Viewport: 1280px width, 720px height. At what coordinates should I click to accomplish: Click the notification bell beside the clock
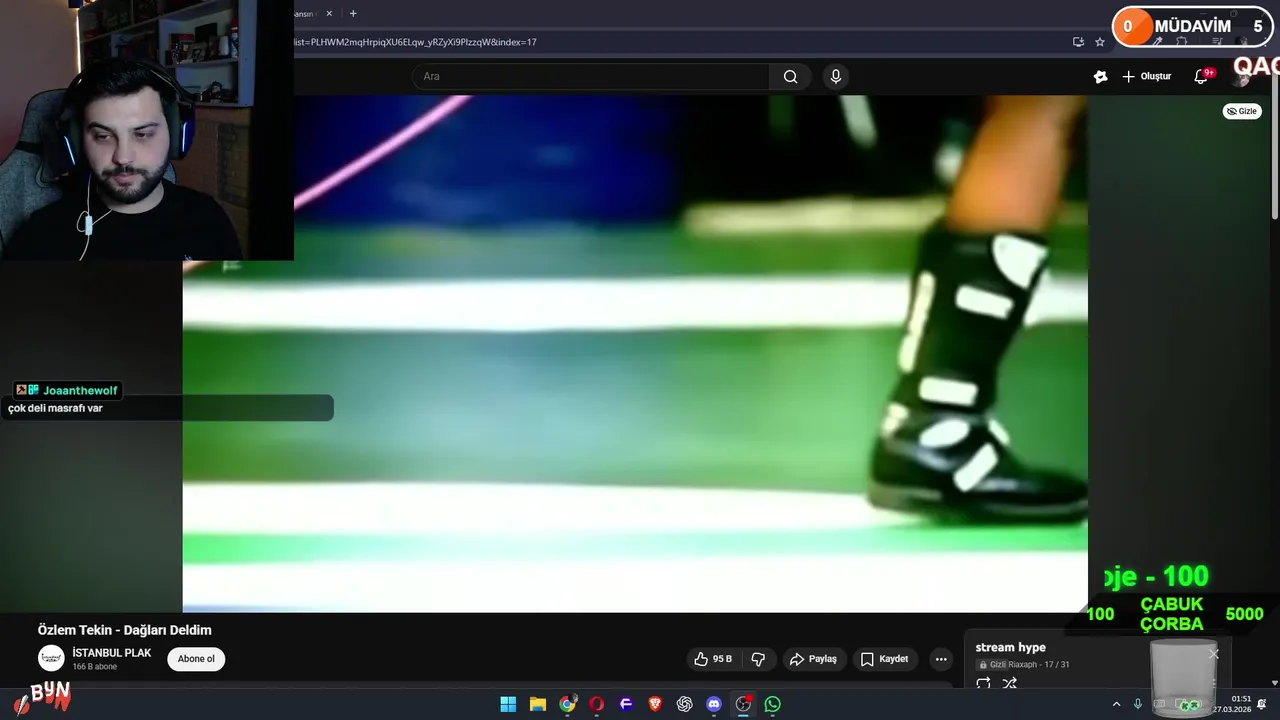pos(1262,704)
